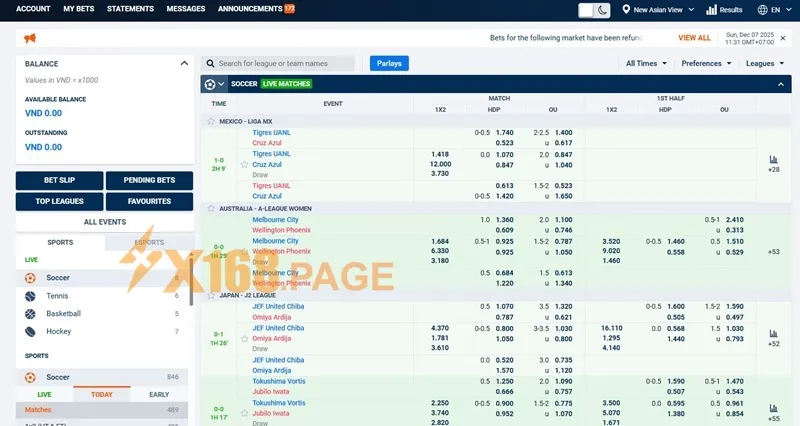
Task: Bet Tigres UANL 1X2 odds 1.418
Action: point(440,154)
